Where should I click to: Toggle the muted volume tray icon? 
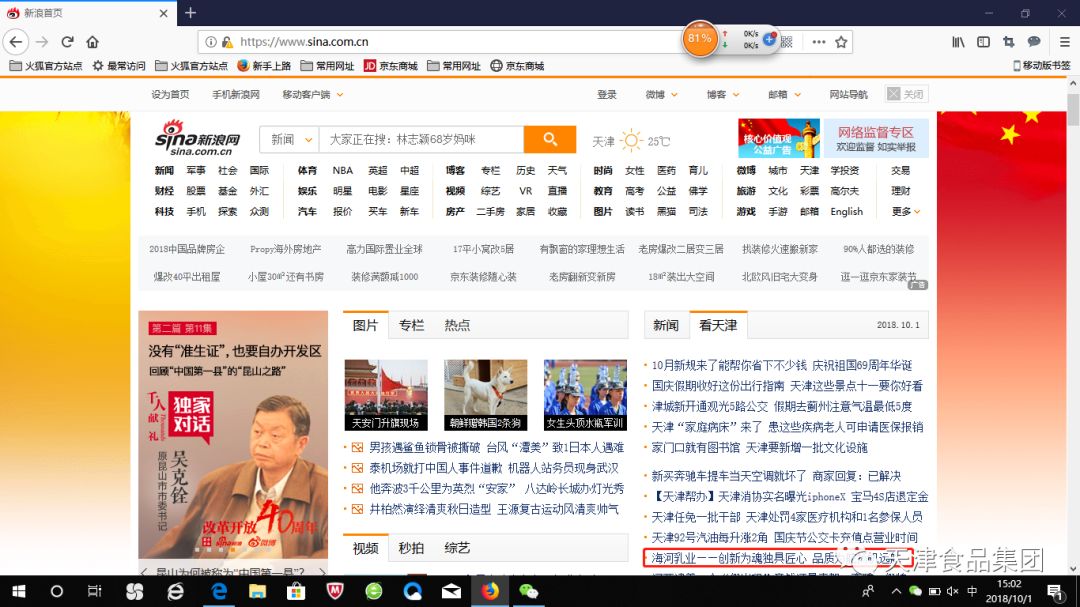[953, 591]
